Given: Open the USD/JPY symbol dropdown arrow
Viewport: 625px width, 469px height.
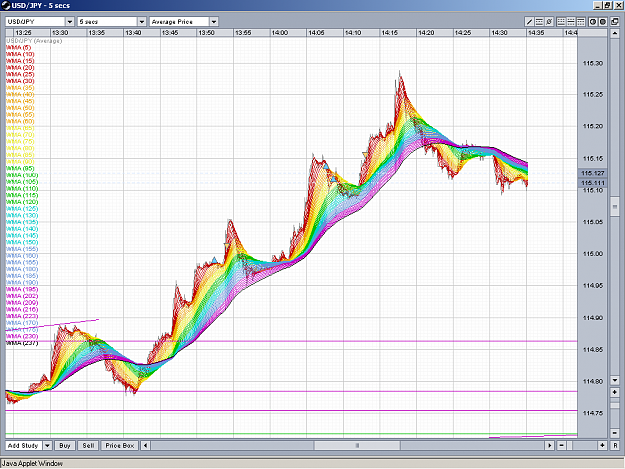Looking at the screenshot, I should tap(70, 22).
